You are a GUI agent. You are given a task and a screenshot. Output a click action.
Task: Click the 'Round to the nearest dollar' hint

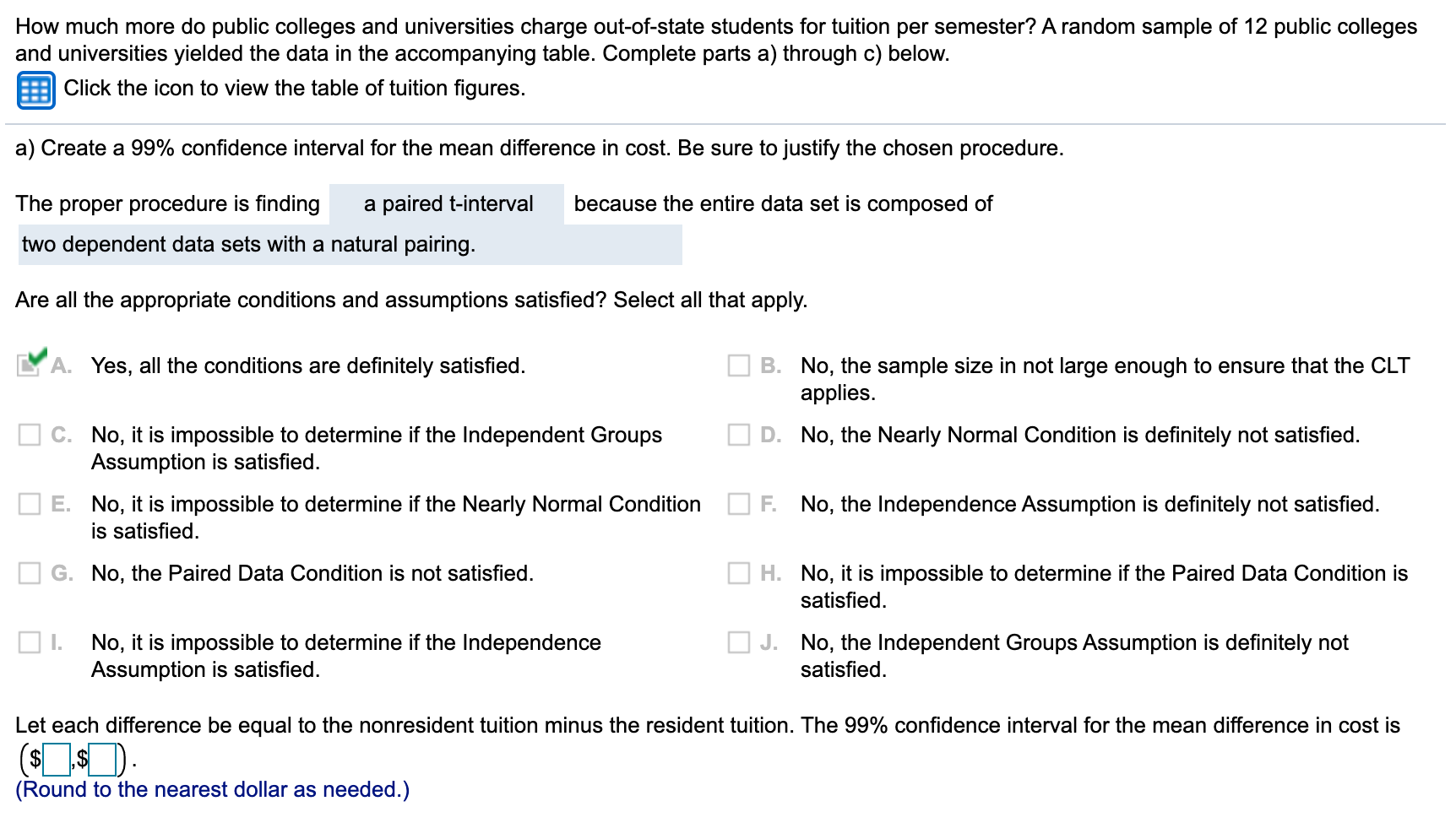[212, 790]
